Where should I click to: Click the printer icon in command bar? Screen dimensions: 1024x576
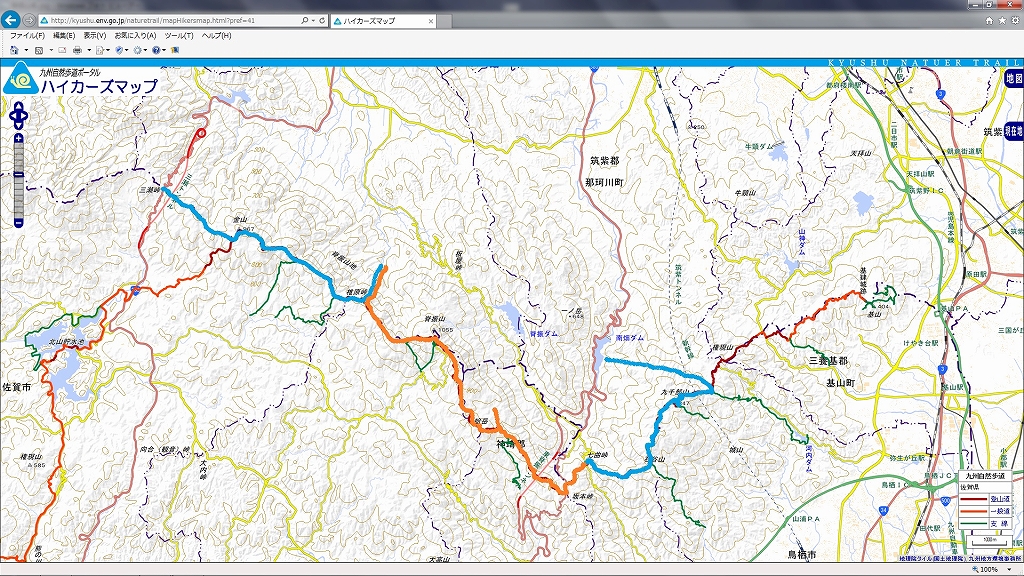77,50
